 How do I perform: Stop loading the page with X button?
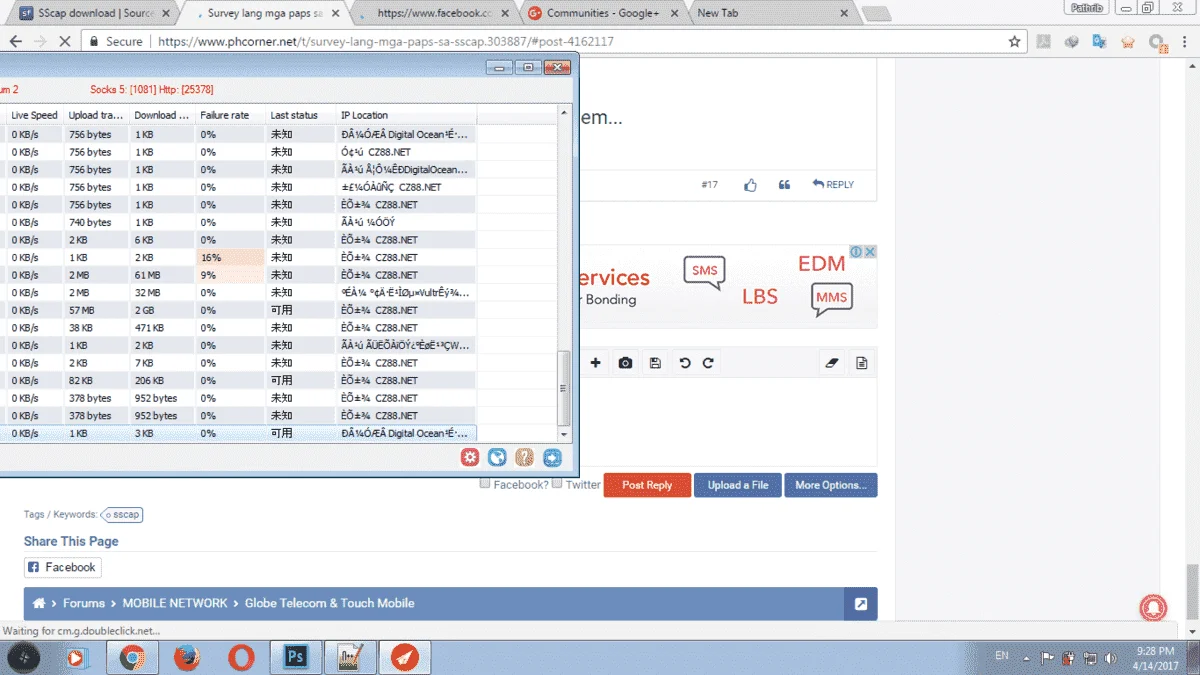click(66, 42)
